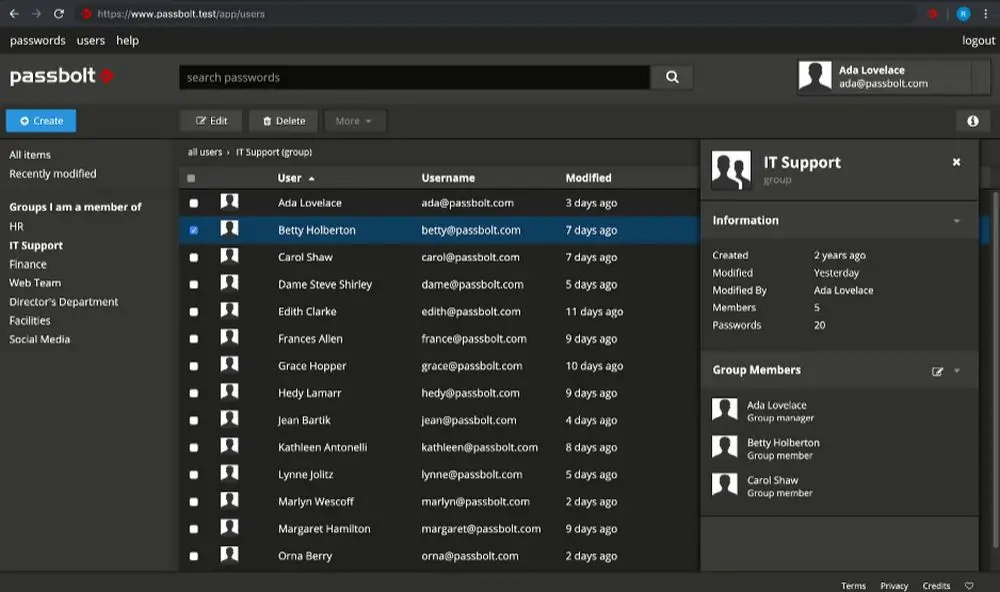Click avatar in Grace Hopper row
Viewport: 1000px width, 592px height.
pyautogui.click(x=230, y=364)
